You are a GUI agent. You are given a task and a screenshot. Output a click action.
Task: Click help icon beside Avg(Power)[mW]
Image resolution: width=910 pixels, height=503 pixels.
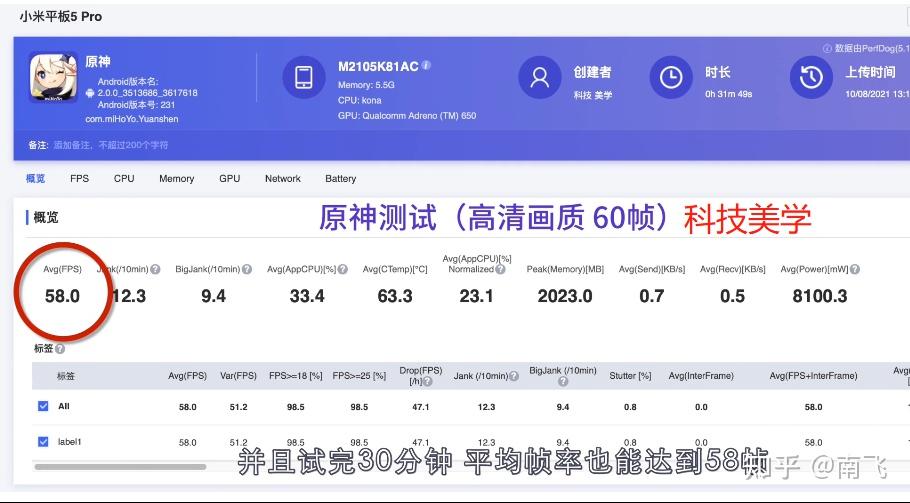click(x=855, y=269)
